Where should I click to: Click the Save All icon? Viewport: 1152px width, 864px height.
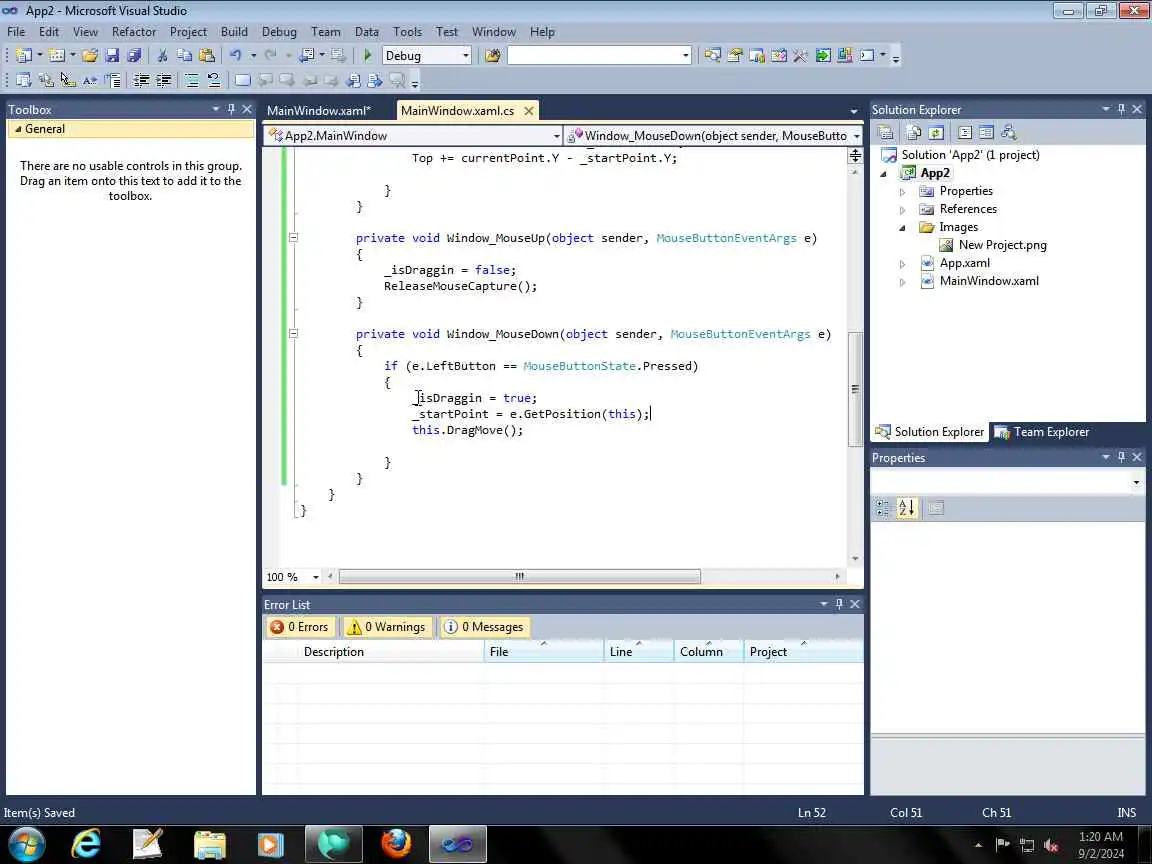[134, 55]
